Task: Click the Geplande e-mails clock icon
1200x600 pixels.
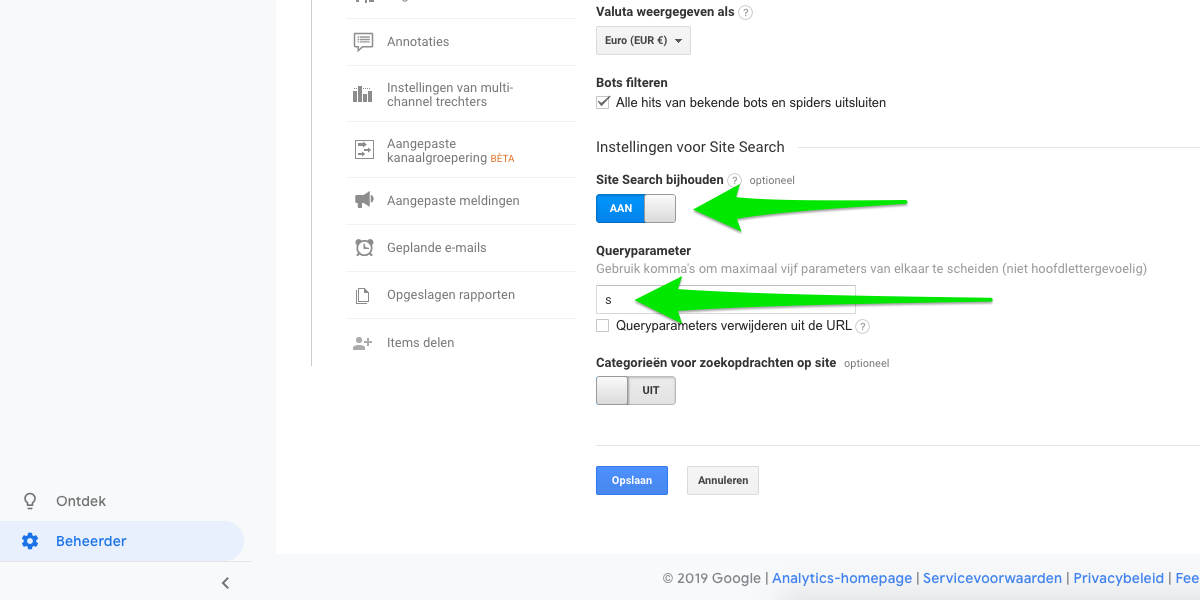Action: [x=363, y=248]
